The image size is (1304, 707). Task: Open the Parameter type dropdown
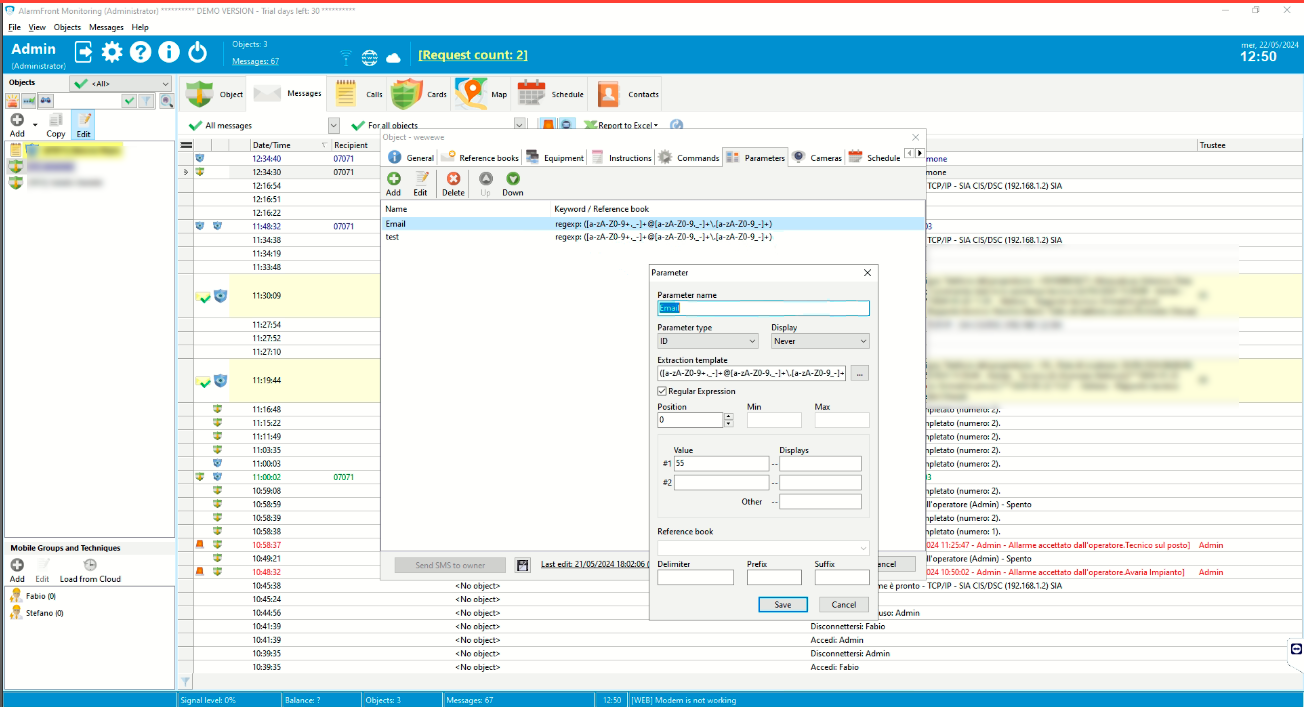[708, 341]
